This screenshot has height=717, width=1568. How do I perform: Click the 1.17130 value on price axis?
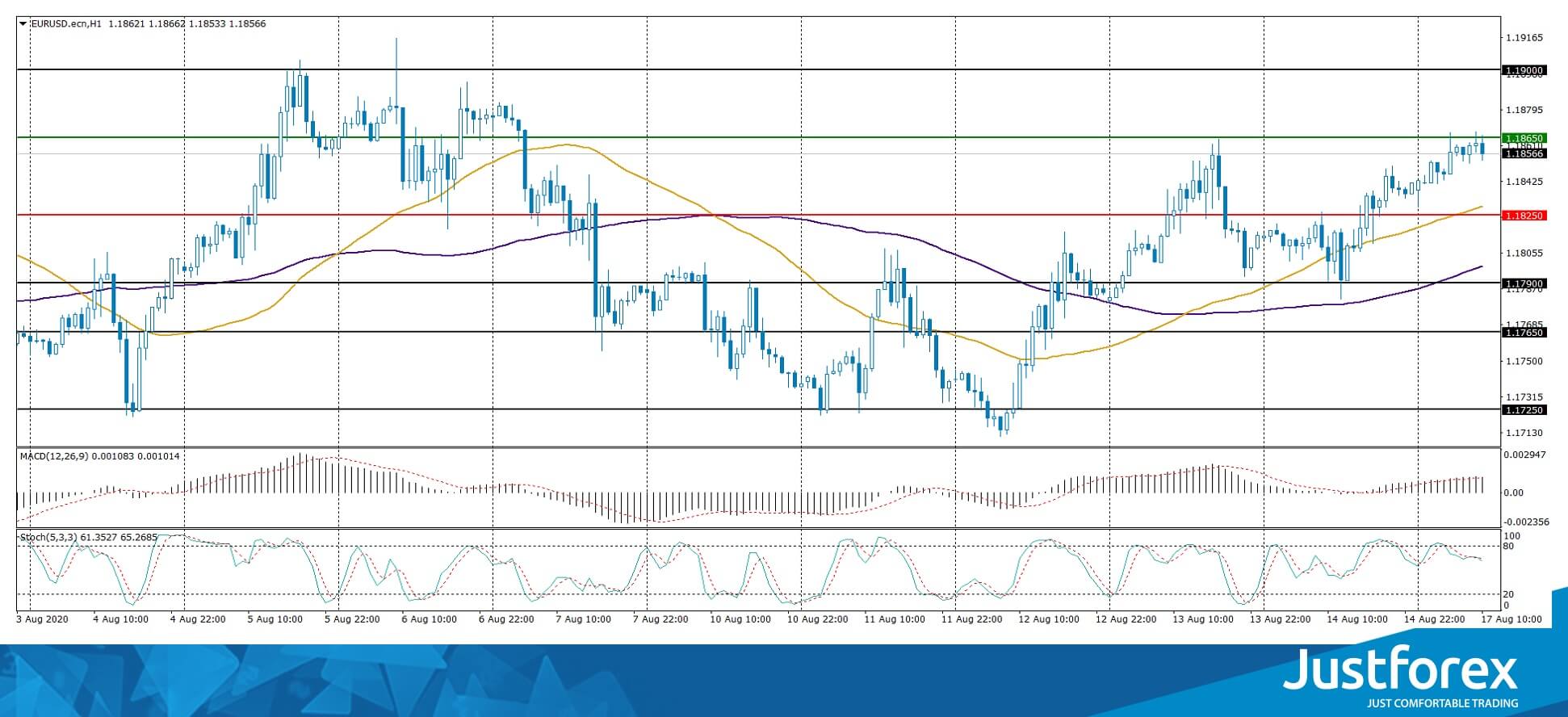point(1524,433)
